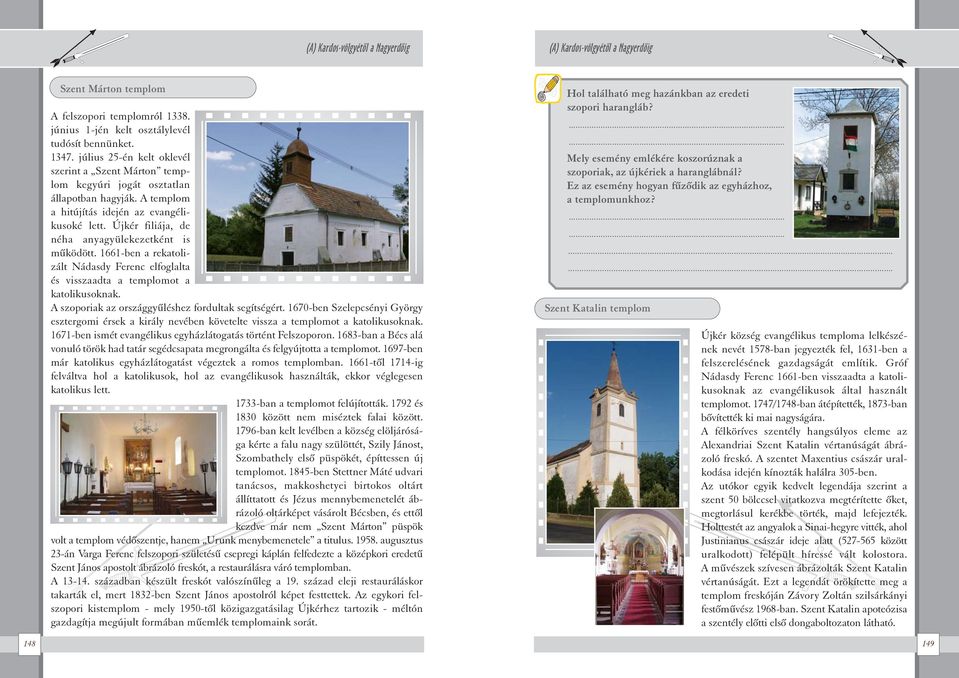Click the text 'katolikus lett.' ending the paragraph

click(x=80, y=389)
